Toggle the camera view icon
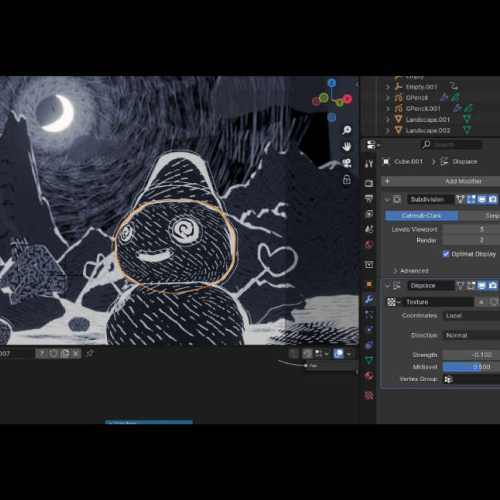This screenshot has height=500, width=500. 347,163
